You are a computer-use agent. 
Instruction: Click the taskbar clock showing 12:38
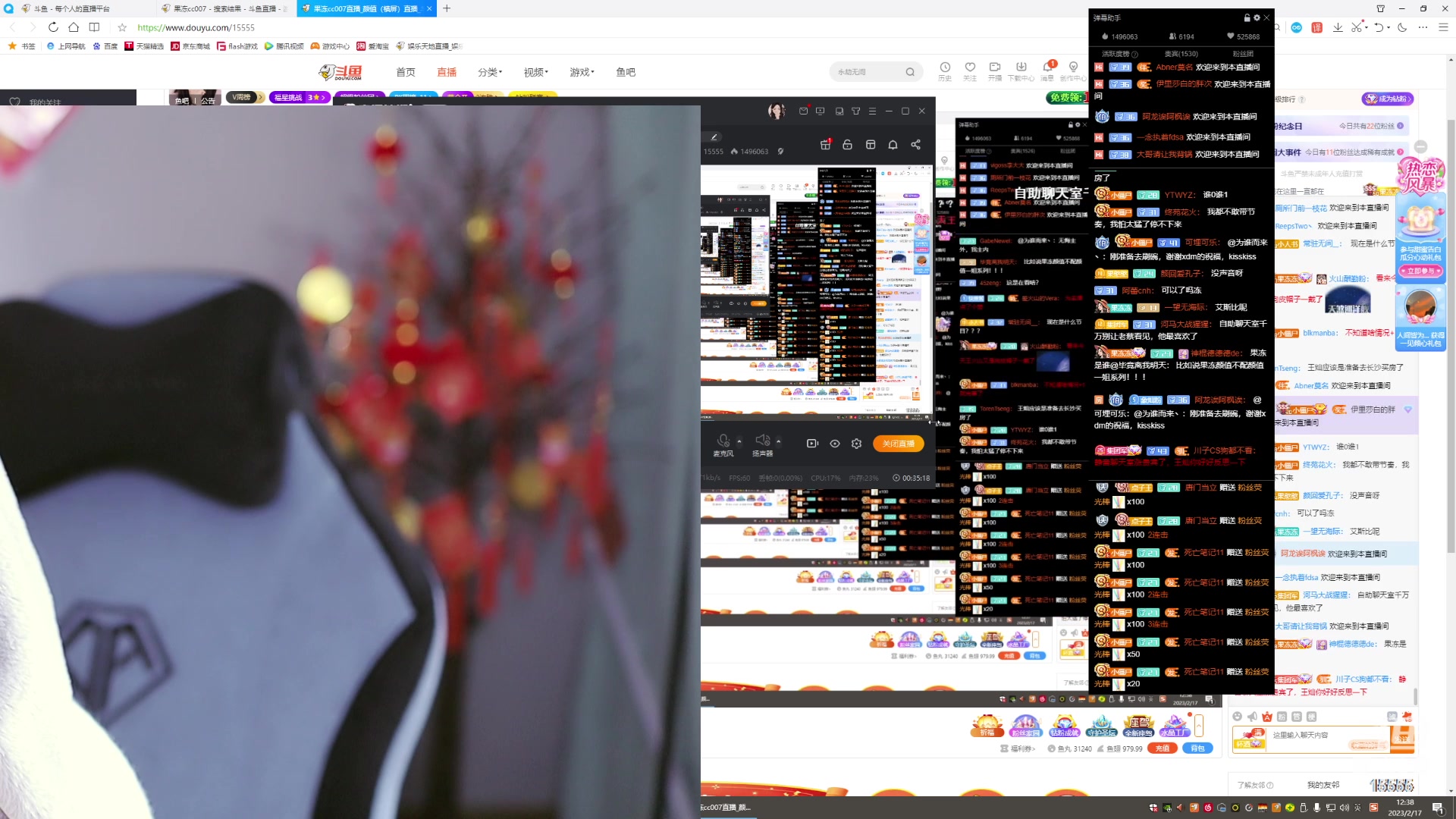pos(1404,808)
